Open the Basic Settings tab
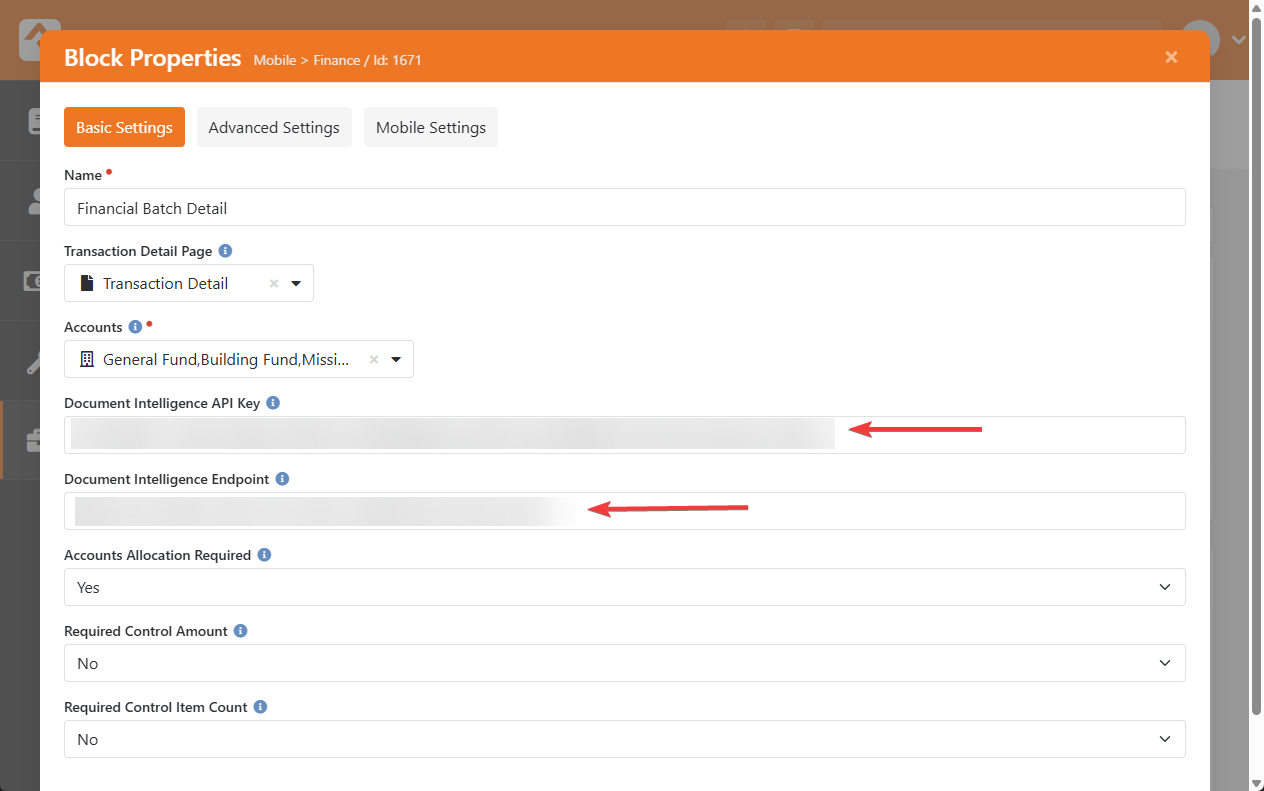 coord(124,127)
